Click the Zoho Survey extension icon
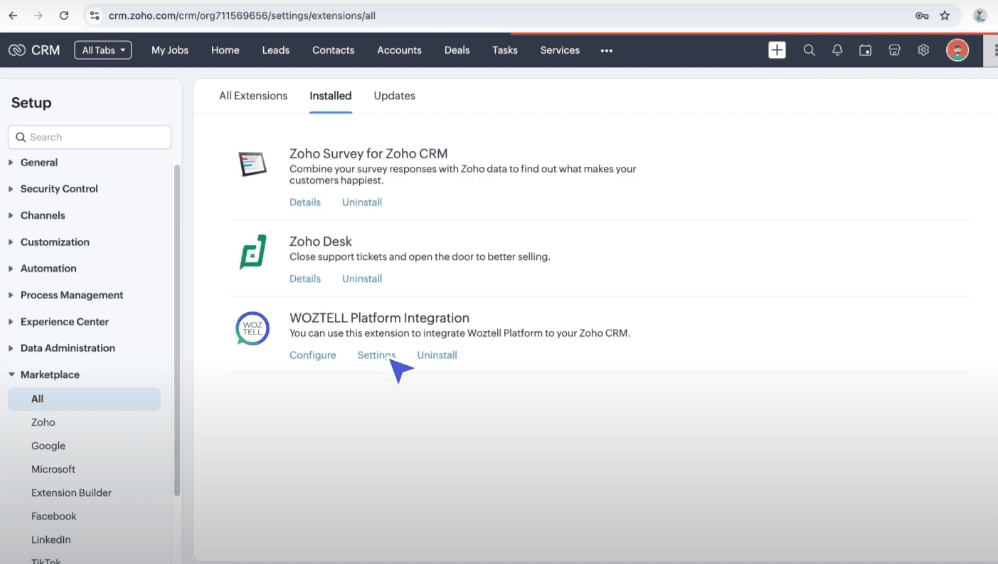 pyautogui.click(x=252, y=164)
